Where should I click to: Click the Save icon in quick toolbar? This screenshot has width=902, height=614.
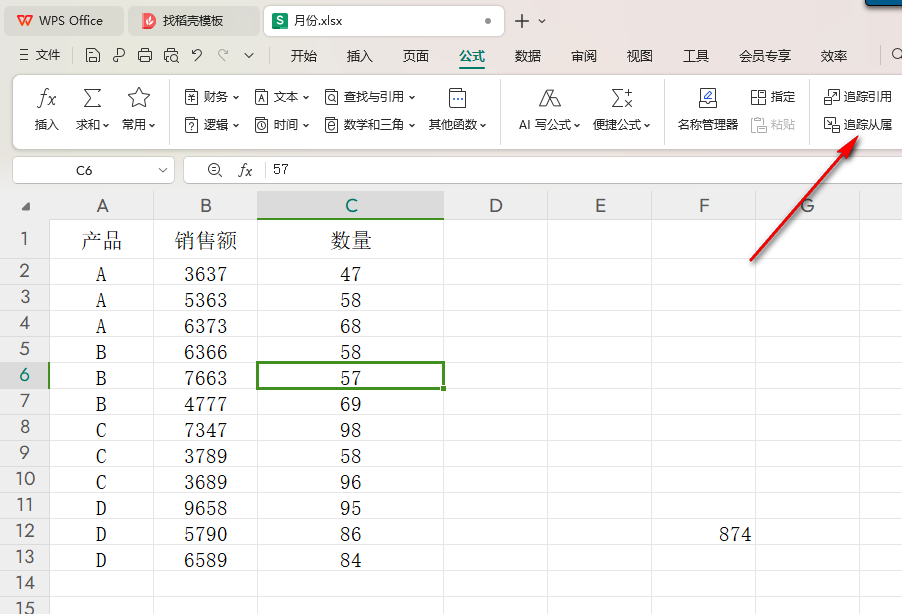pyautogui.click(x=92, y=55)
